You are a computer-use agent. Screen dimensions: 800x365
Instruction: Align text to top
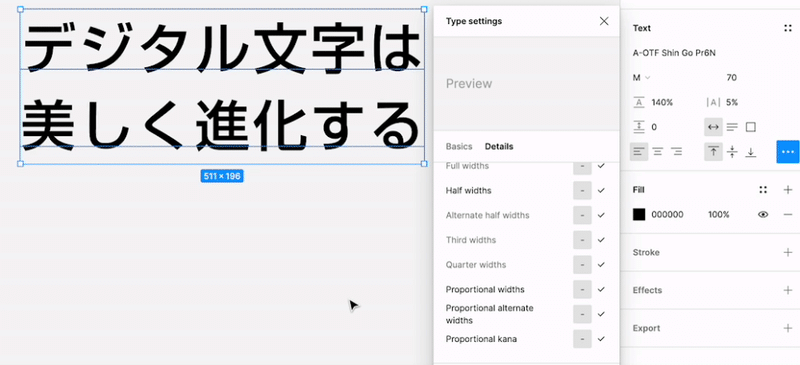(713, 152)
